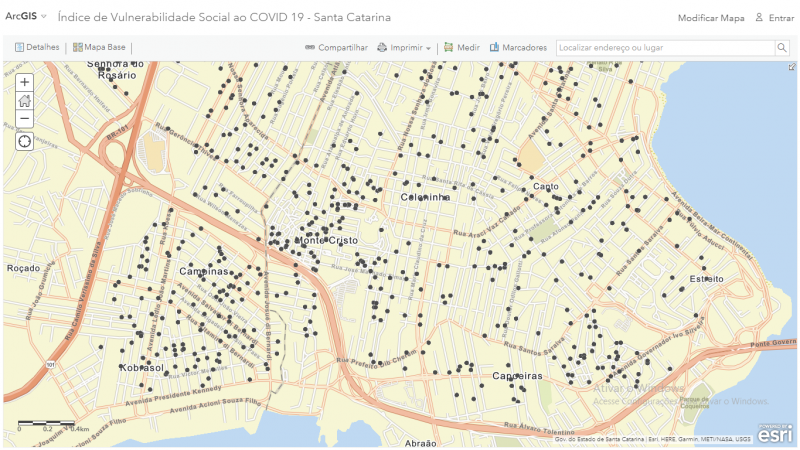Click the Avenida Presidente Kennedy street label

click(173, 395)
